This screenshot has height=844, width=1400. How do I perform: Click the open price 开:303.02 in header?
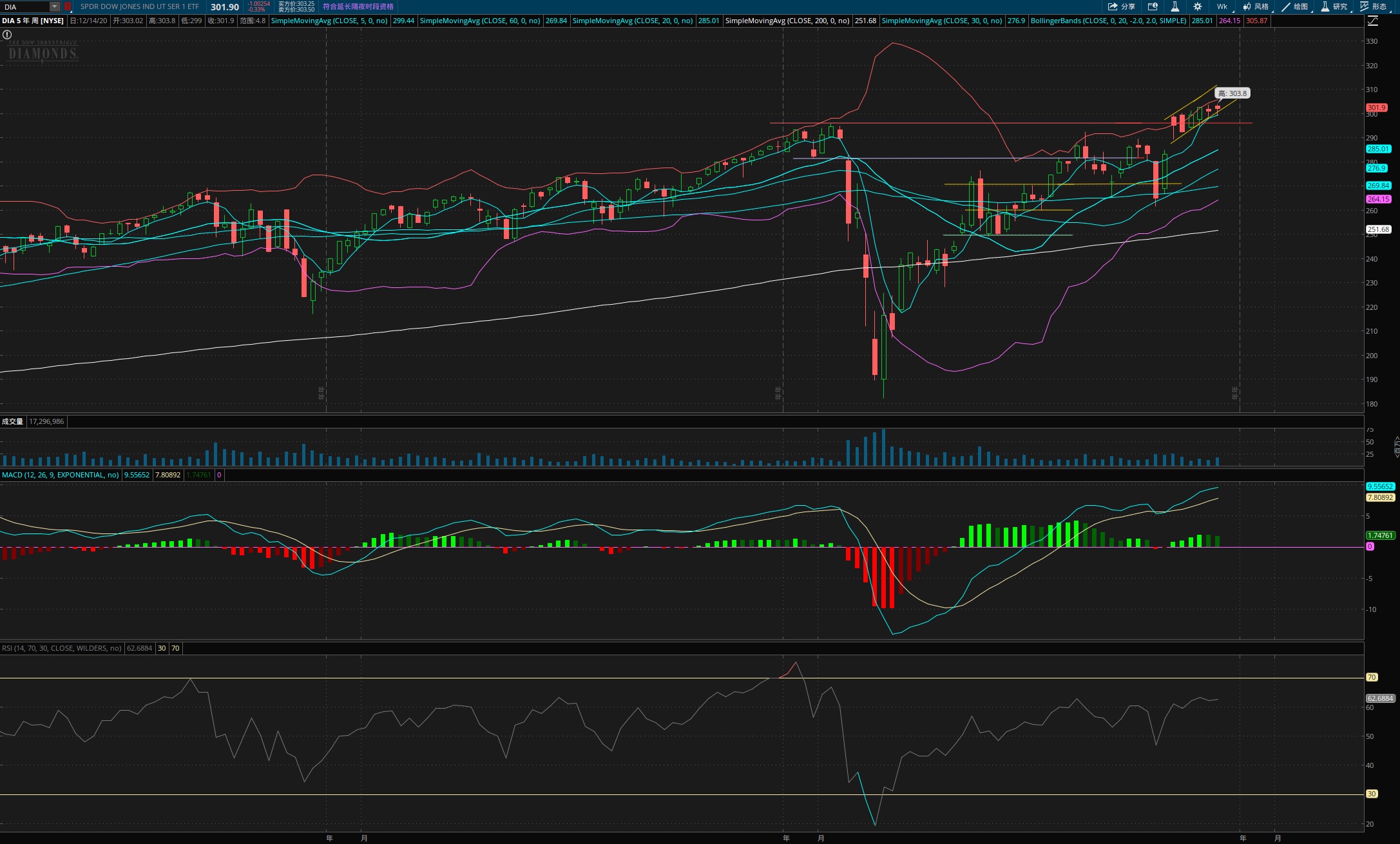tap(128, 21)
